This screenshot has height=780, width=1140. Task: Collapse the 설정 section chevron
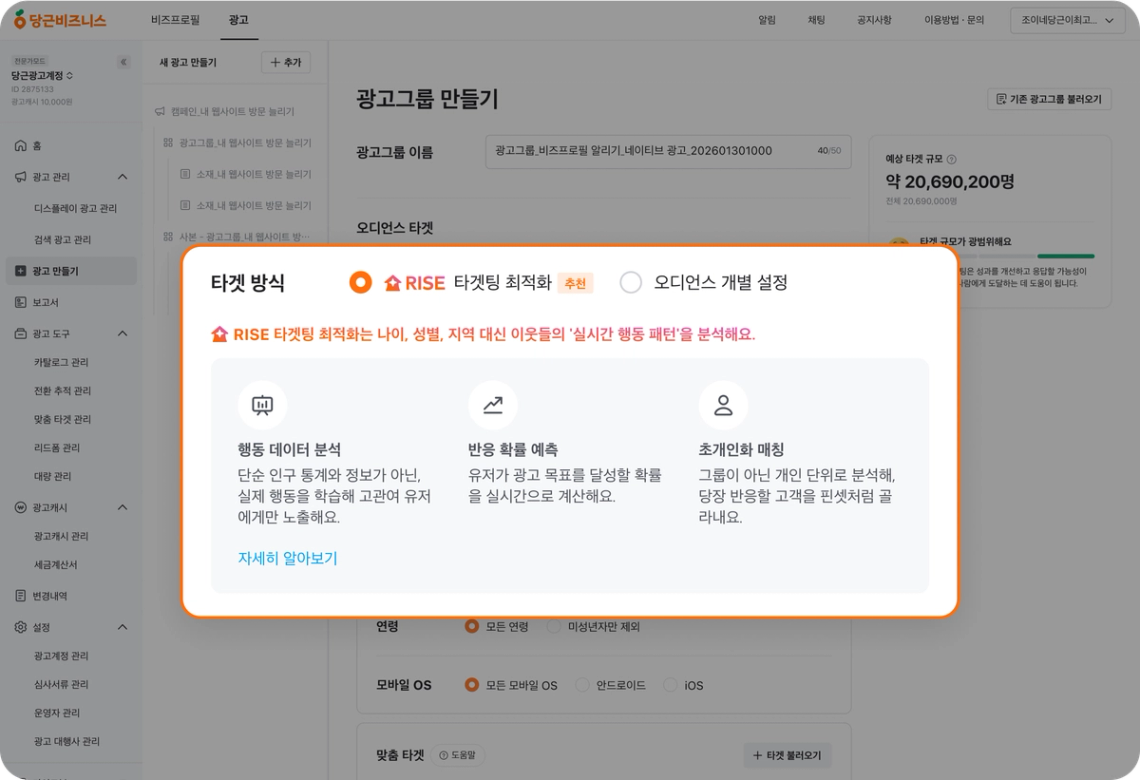pos(122,627)
